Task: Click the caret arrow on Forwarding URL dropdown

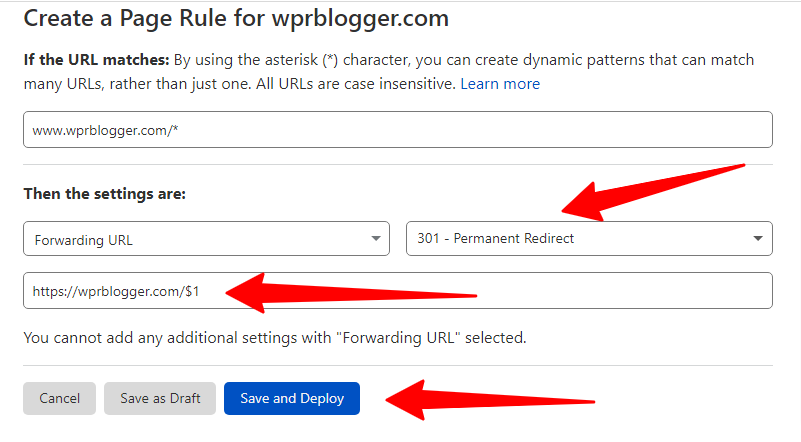Action: tap(375, 239)
